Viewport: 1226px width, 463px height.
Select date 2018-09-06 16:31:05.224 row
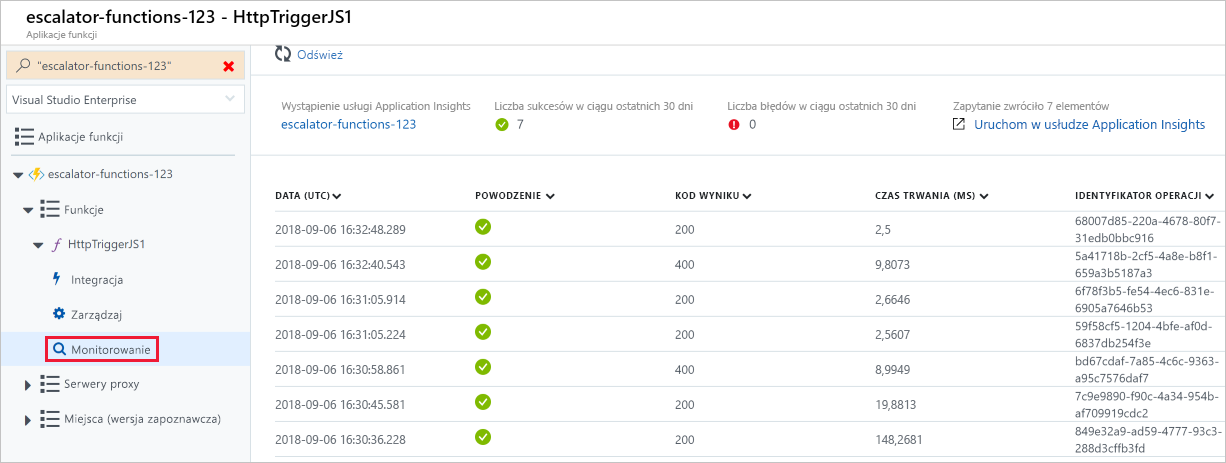(341, 335)
